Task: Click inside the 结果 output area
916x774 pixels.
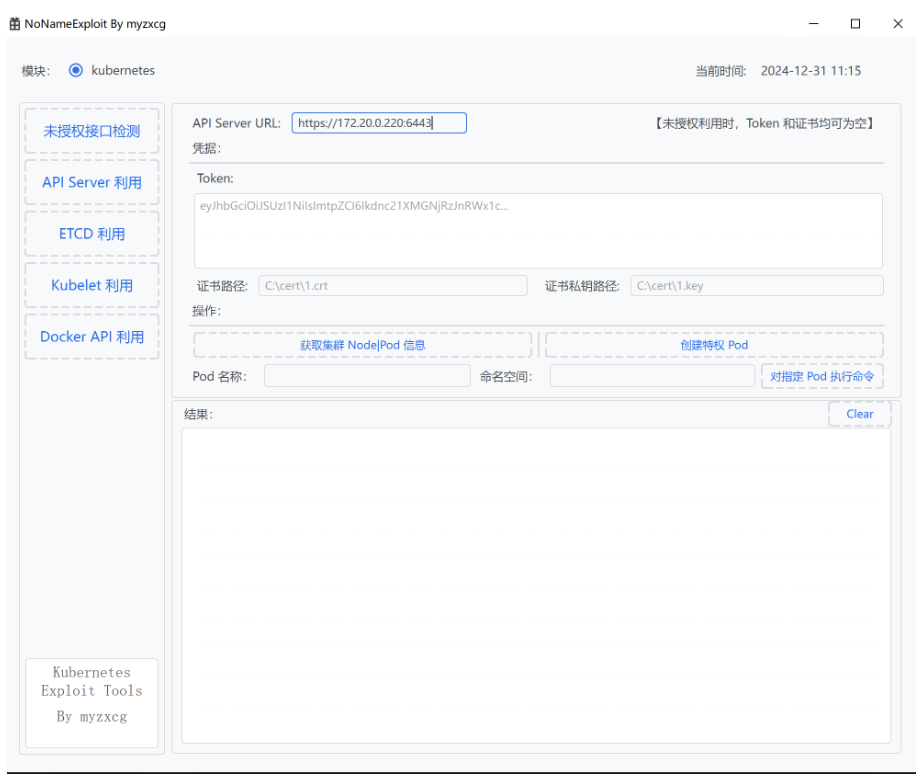Action: pyautogui.click(x=536, y=585)
